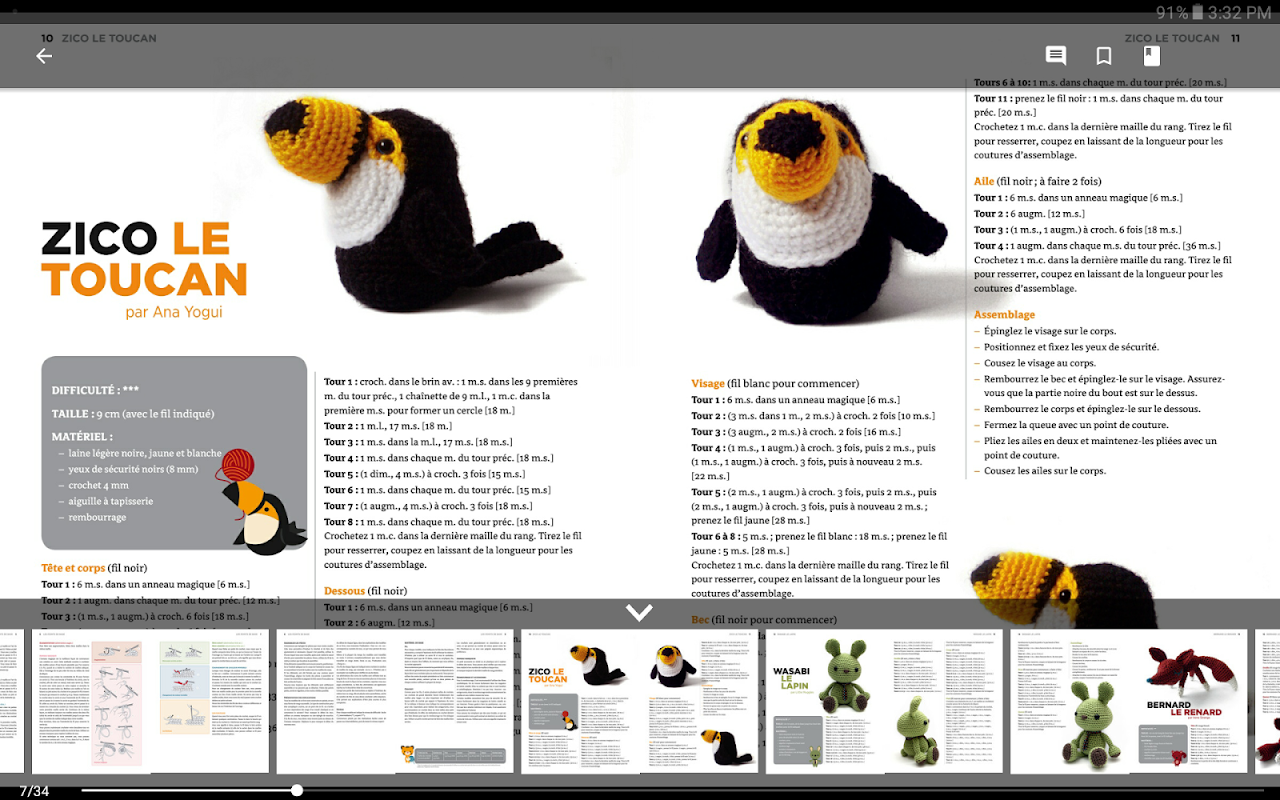Tap the 'MATÉRIEL :' heading in grey box

82,437
